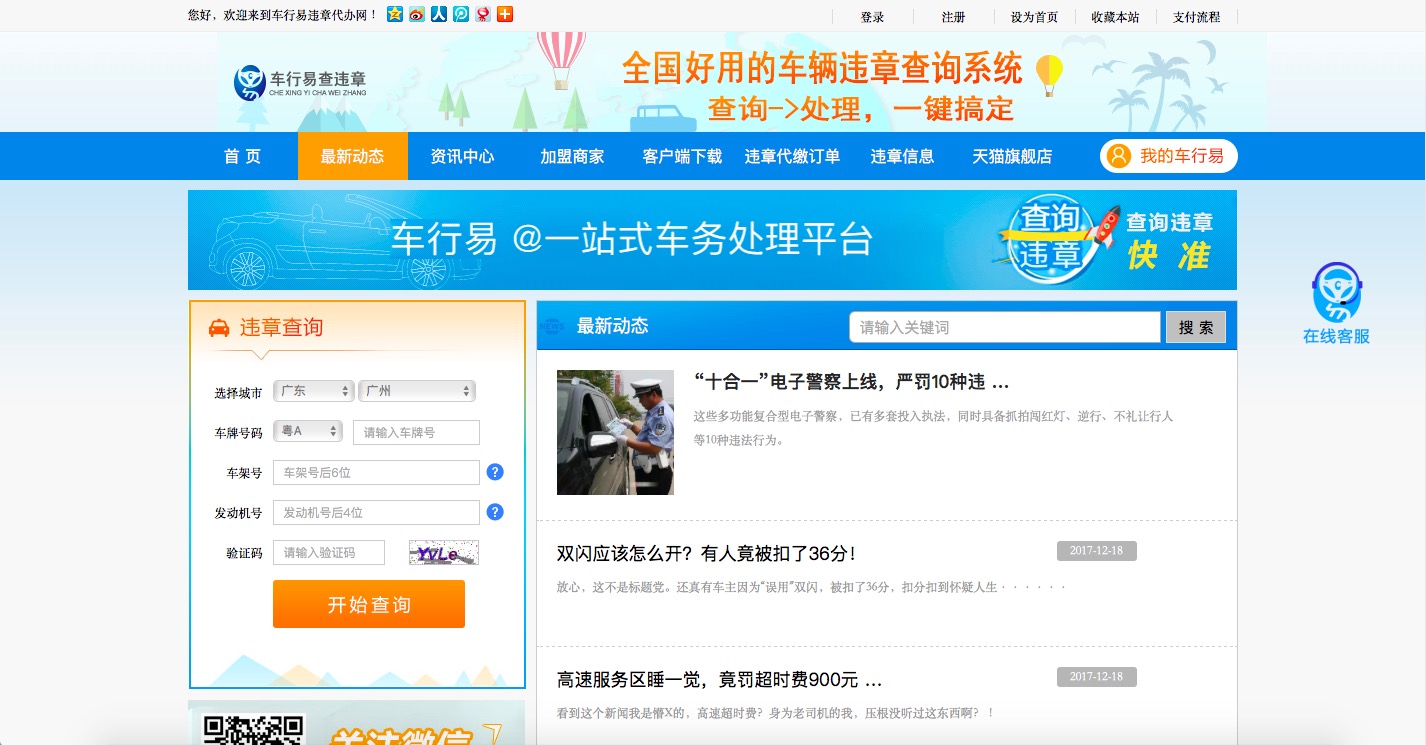
Task: Open the 资讯中心 menu item
Action: point(461,156)
